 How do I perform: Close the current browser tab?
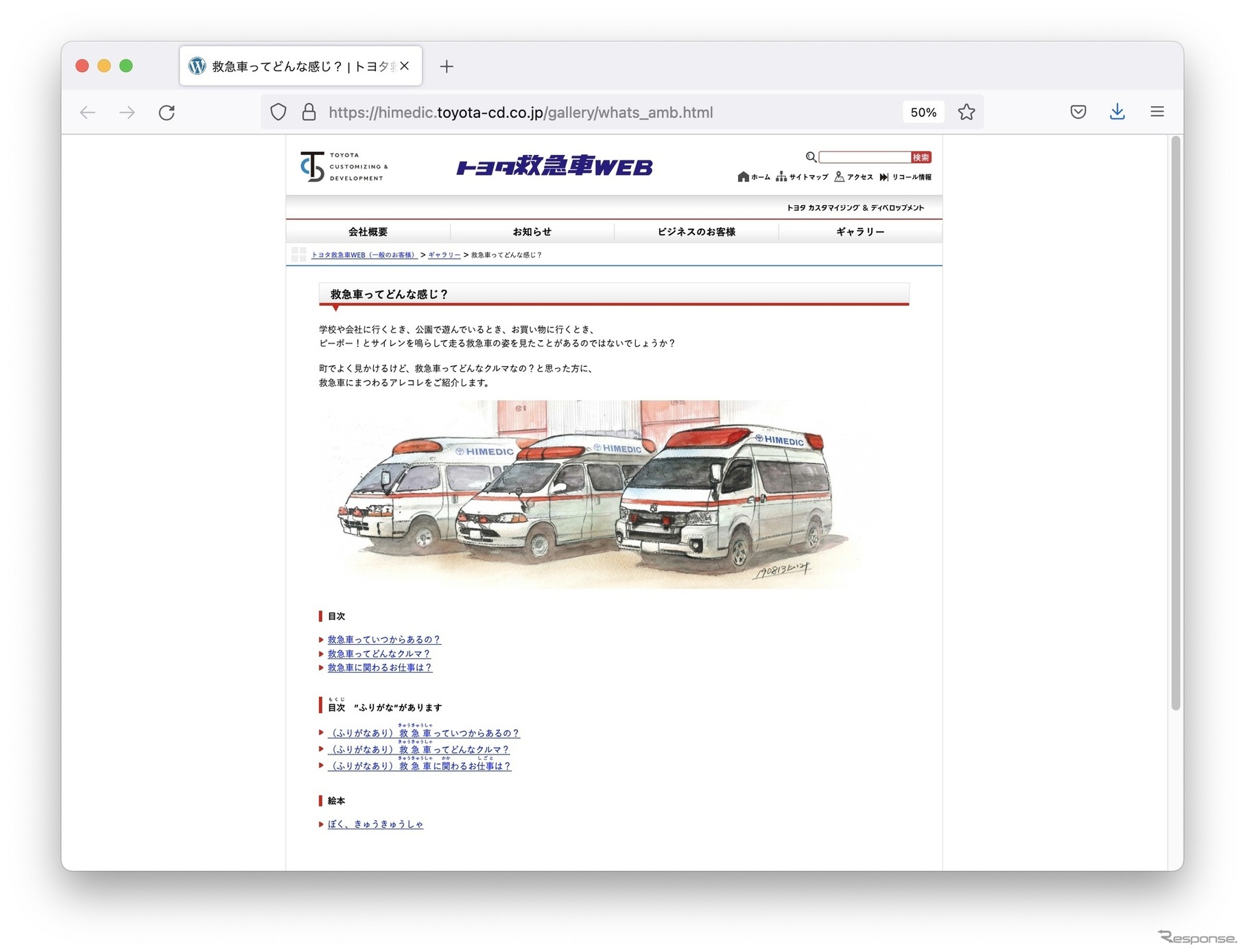pos(405,66)
